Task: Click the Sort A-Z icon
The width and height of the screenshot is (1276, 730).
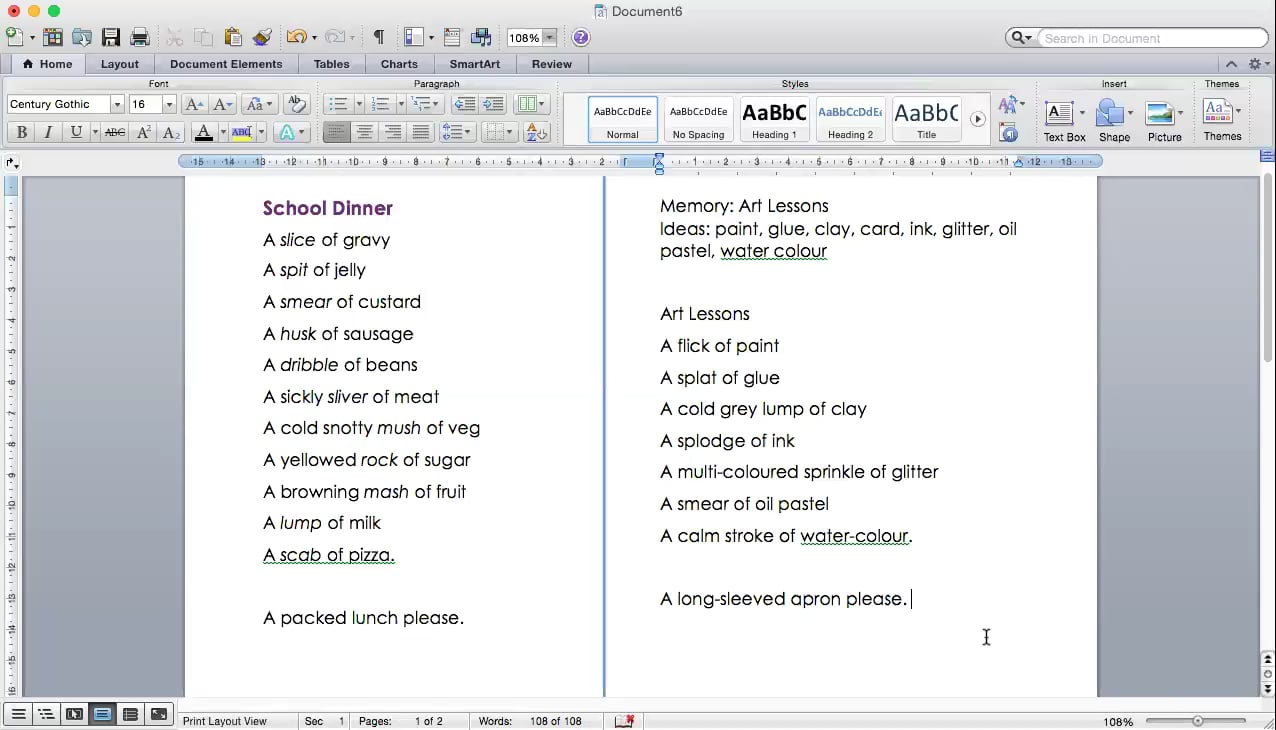Action: pyautogui.click(x=536, y=132)
